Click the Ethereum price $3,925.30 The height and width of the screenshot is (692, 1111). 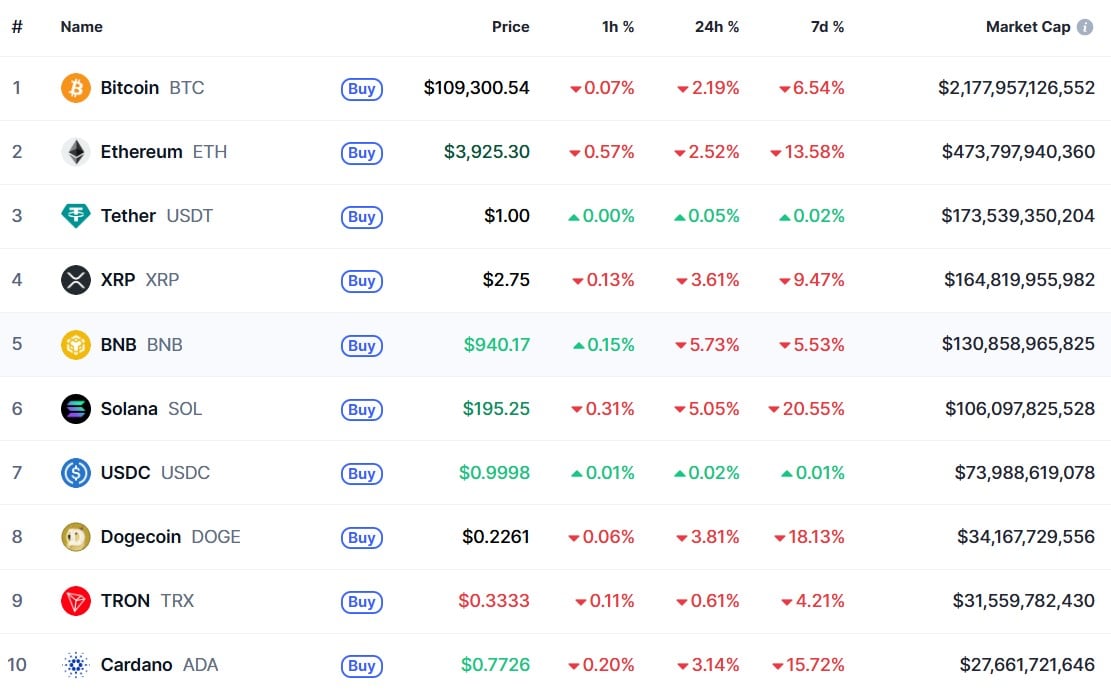click(x=487, y=152)
